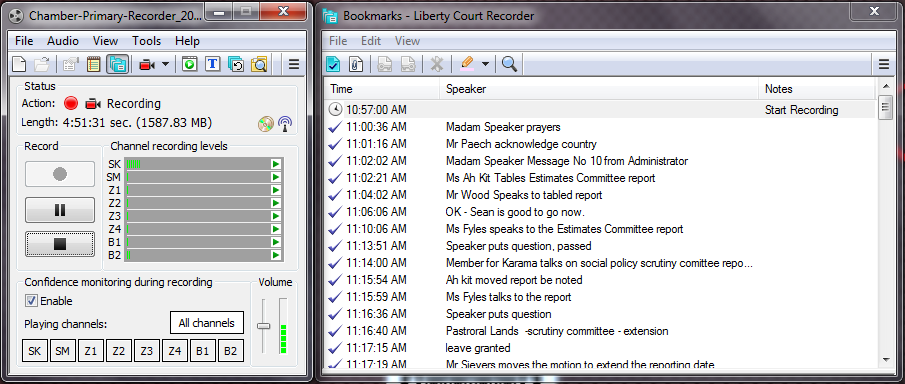Click the first greyed-out bookmark tape icon
The width and height of the screenshot is (905, 384).
pyautogui.click(x=385, y=64)
